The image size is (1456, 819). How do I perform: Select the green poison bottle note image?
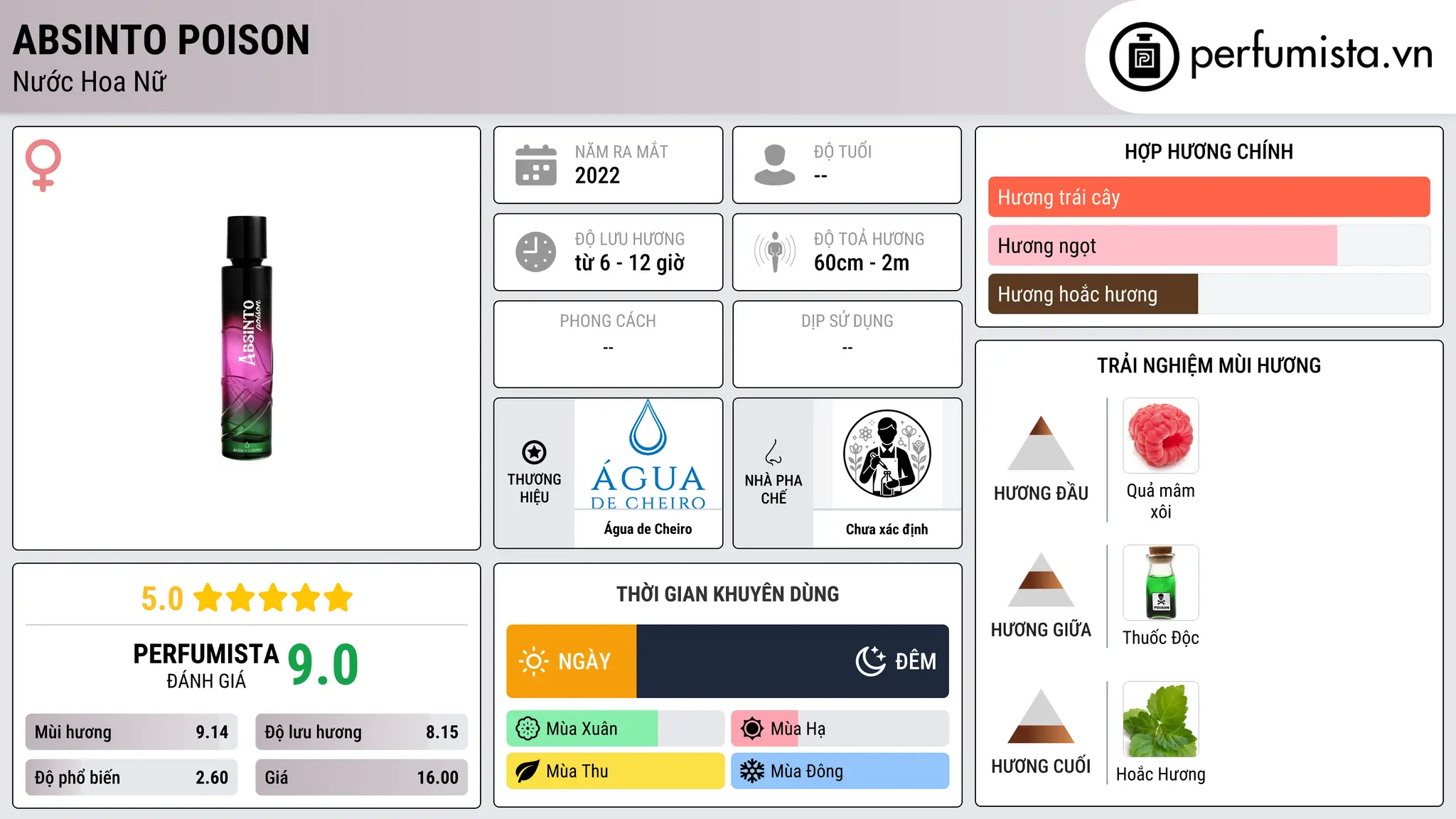[x=1161, y=583]
